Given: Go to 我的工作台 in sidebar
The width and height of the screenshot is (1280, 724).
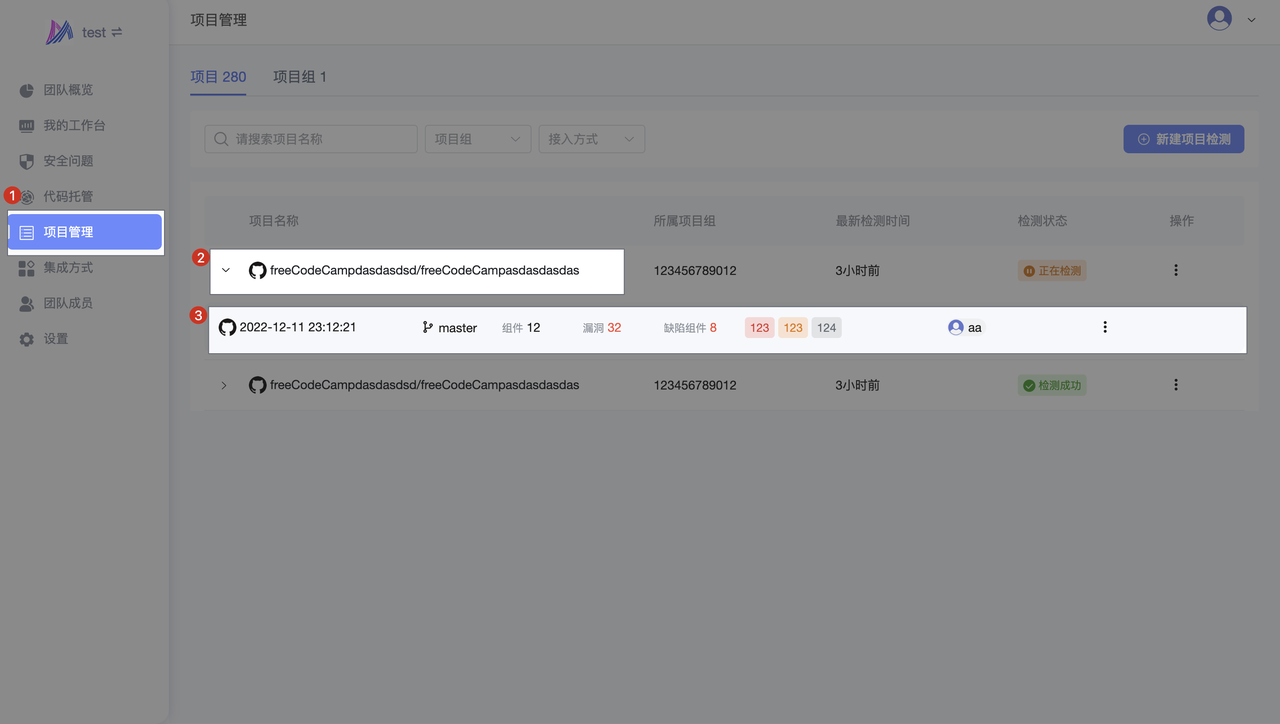Looking at the screenshot, I should click(73, 126).
